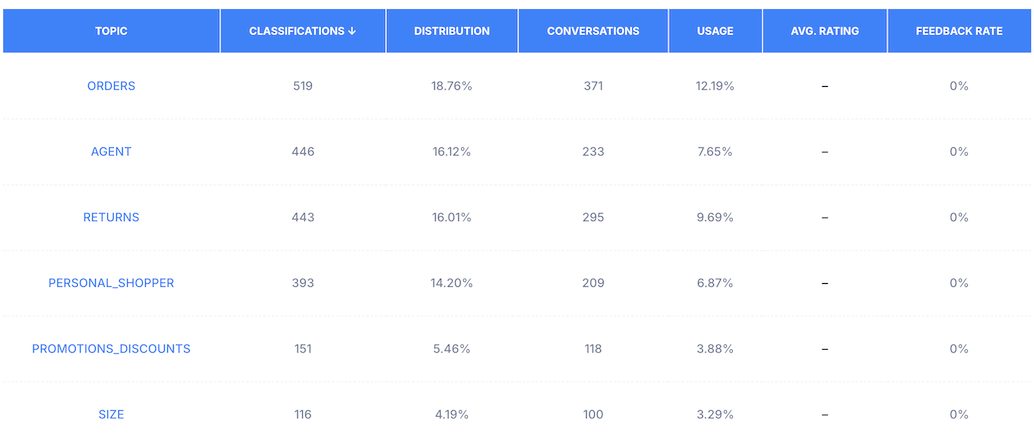Select the 3.29% usage cell

pyautogui.click(x=715, y=414)
